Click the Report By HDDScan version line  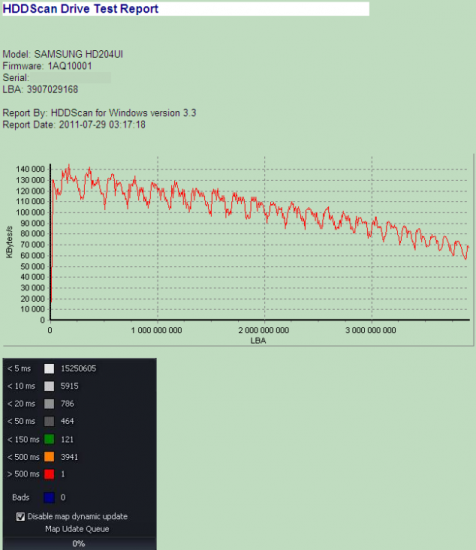pos(99,113)
